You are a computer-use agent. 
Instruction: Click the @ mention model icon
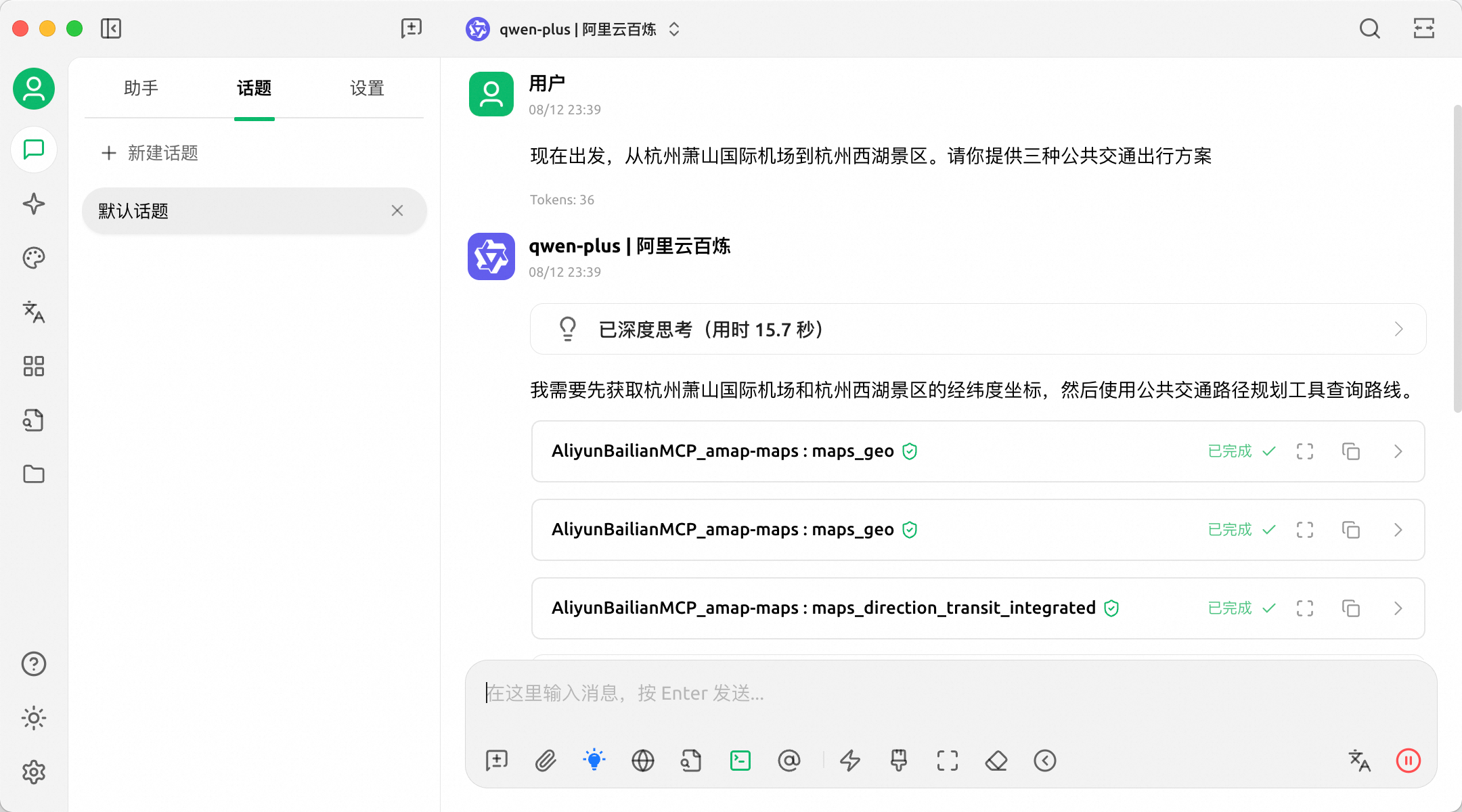pos(789,761)
